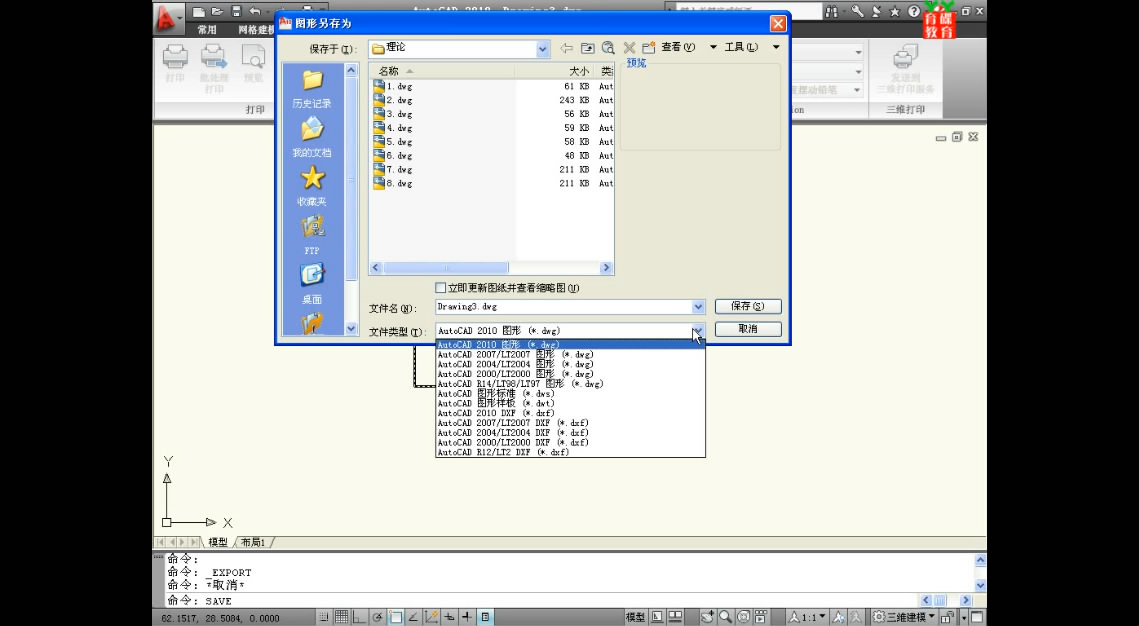Image resolution: width=1139 pixels, height=626 pixels.
Task: Sort files by 大小 column header
Action: (x=555, y=71)
